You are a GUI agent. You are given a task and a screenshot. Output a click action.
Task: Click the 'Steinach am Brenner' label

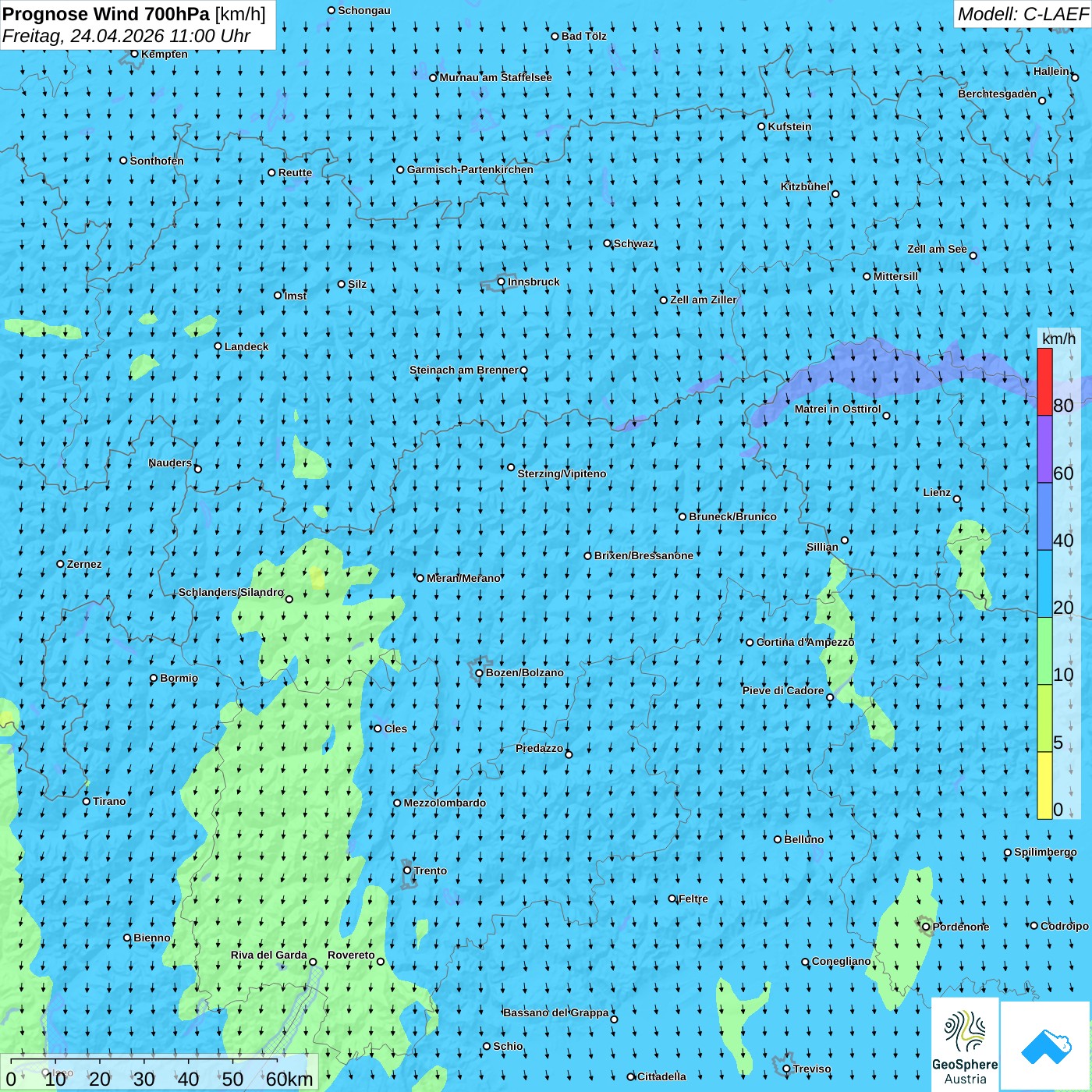[x=464, y=370]
